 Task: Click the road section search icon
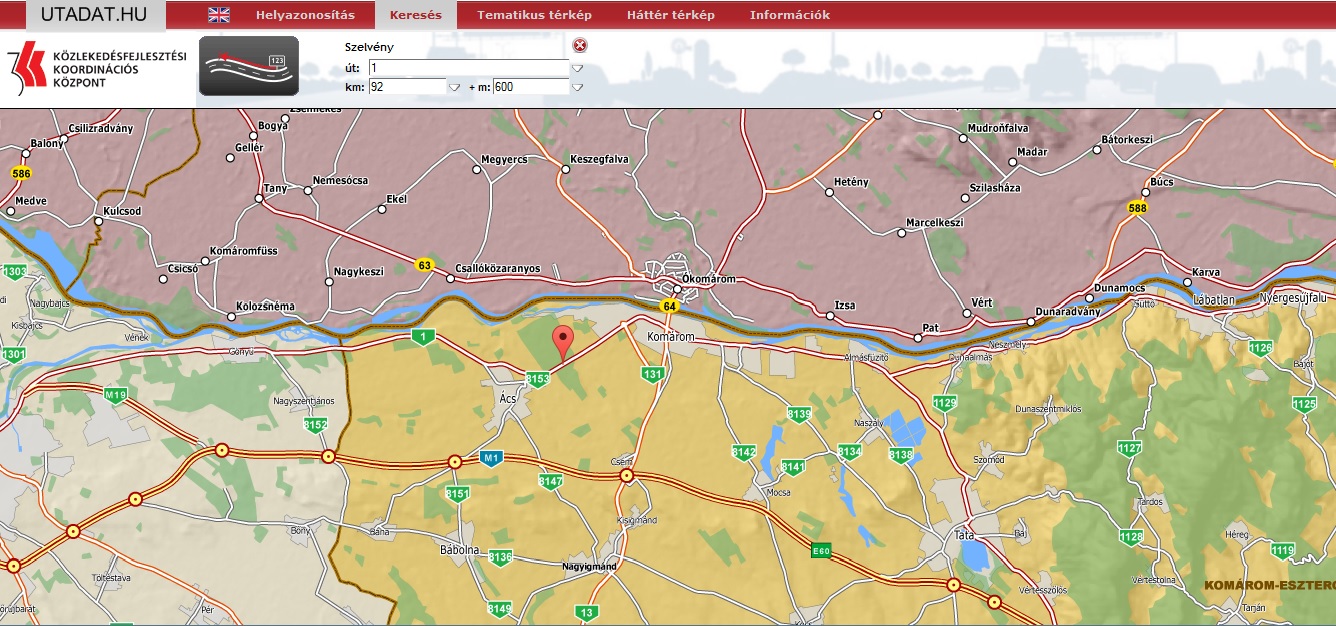pyautogui.click(x=249, y=66)
